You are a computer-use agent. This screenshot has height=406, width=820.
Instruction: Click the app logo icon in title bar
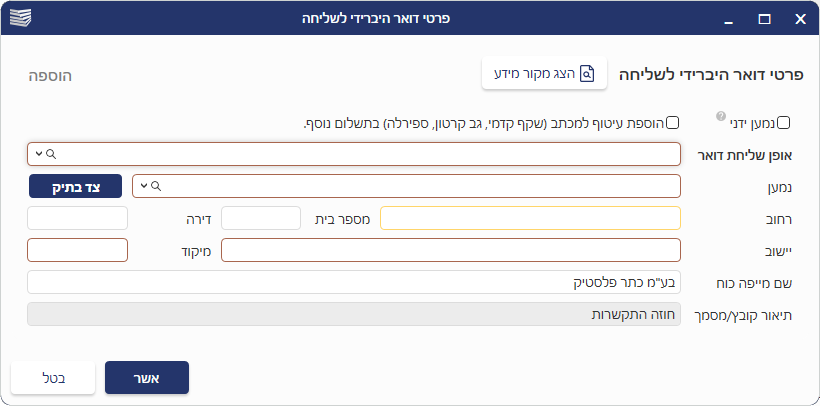point(20,19)
